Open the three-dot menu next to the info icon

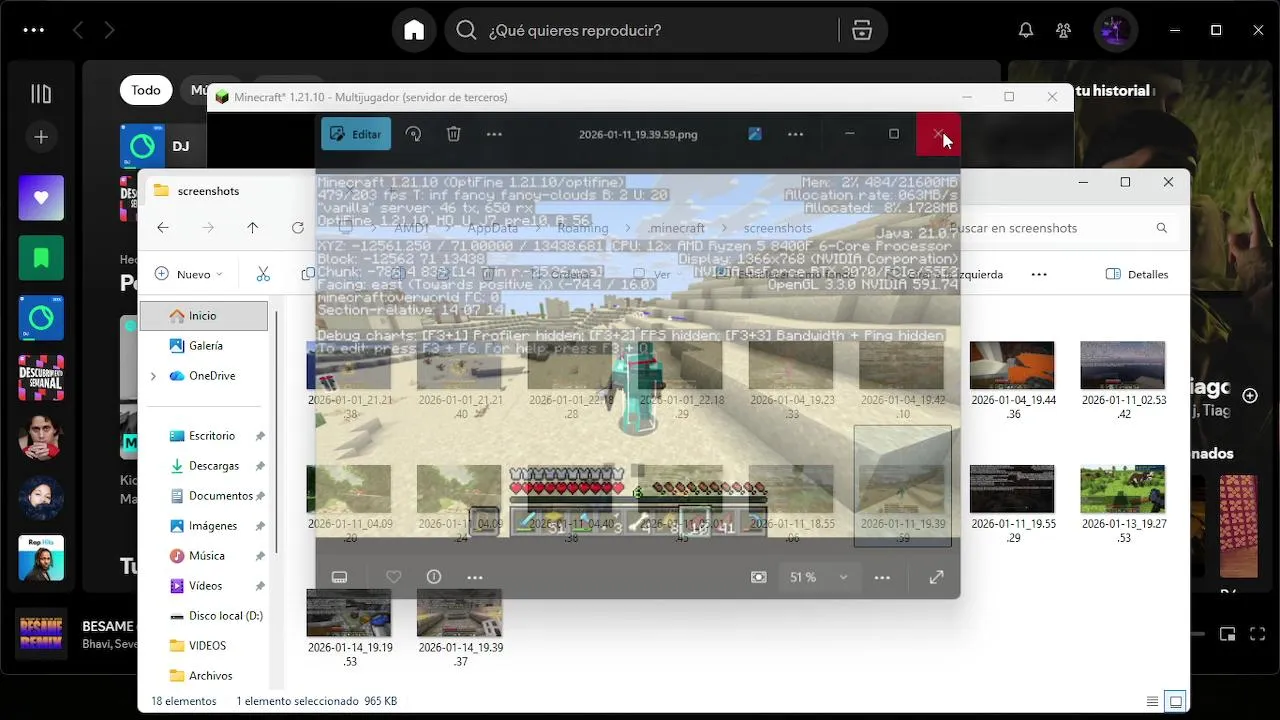tap(475, 577)
